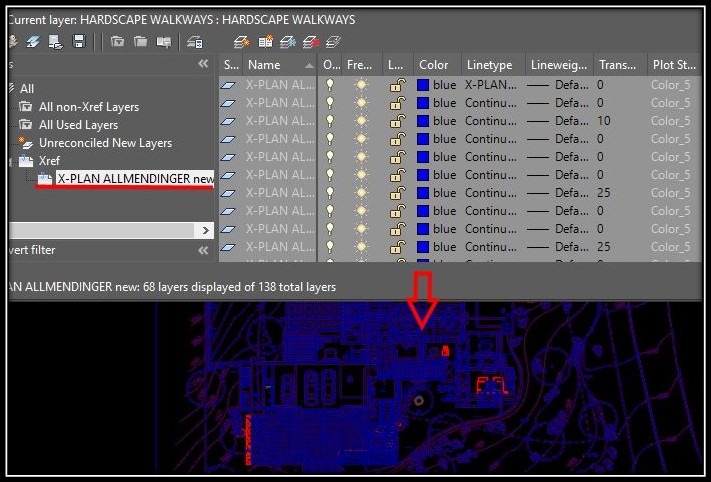711x482 pixels.
Task: Open blue color swatch of transparency 10 row
Action: point(423,121)
